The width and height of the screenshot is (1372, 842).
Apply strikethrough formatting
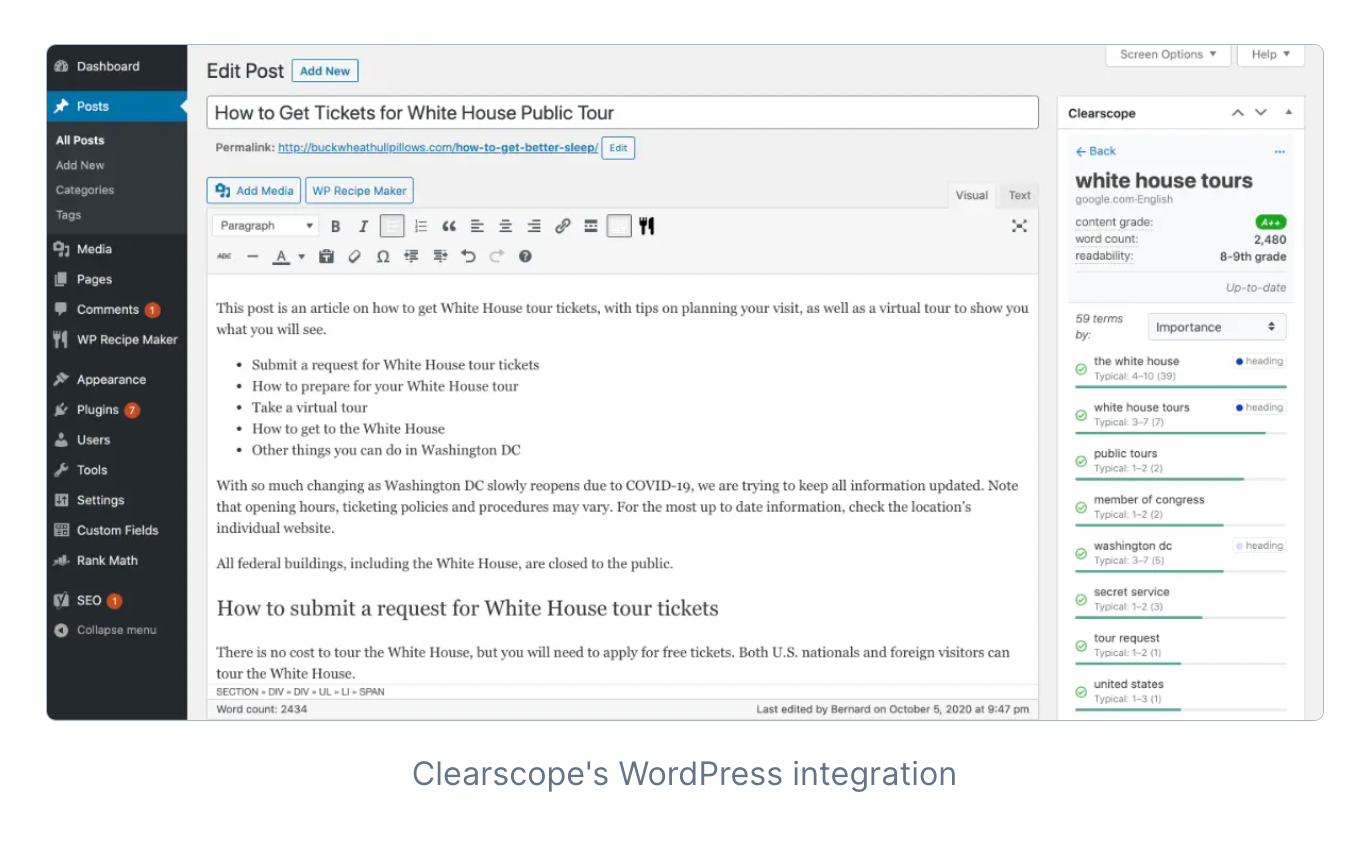(224, 256)
